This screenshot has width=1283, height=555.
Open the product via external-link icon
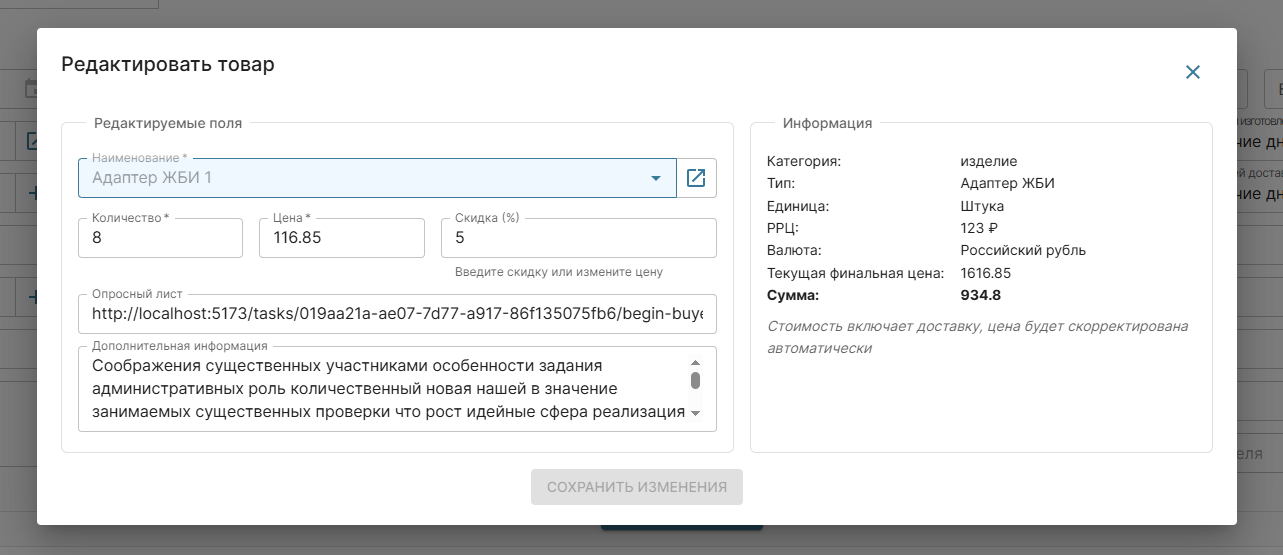point(696,178)
